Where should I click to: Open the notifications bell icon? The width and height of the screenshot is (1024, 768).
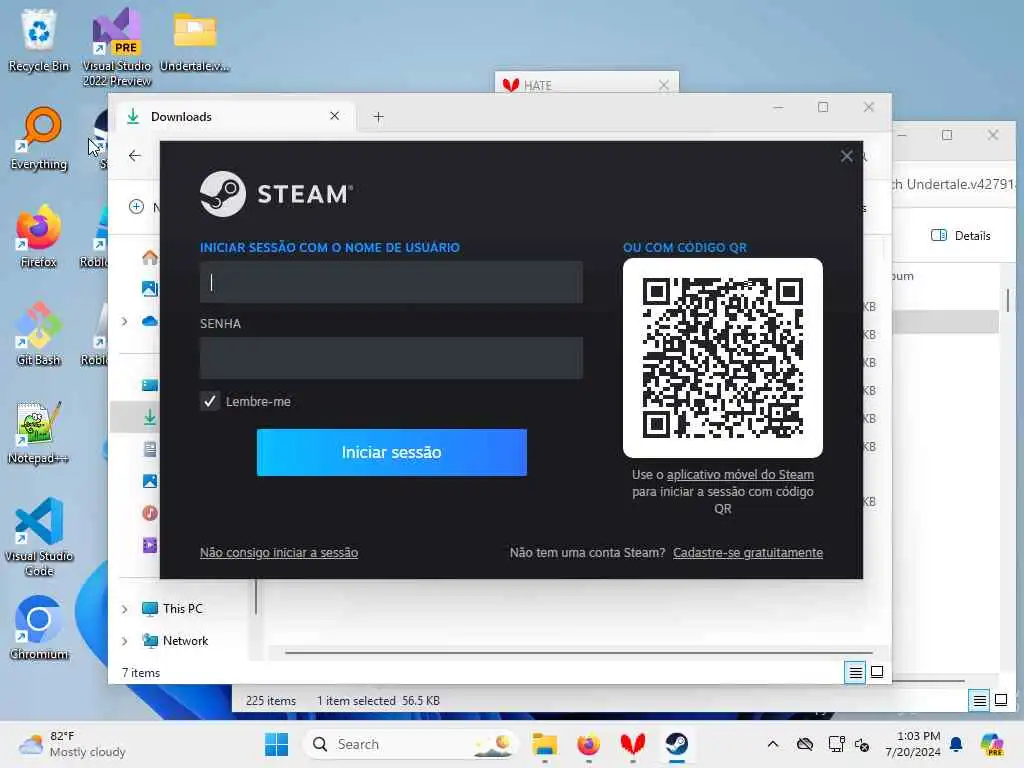956,744
